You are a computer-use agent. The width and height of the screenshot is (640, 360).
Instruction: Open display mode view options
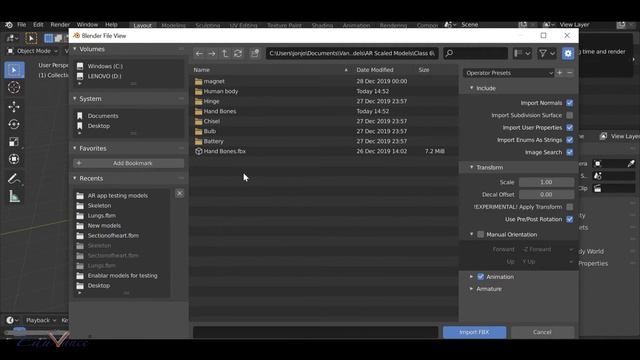[522, 53]
